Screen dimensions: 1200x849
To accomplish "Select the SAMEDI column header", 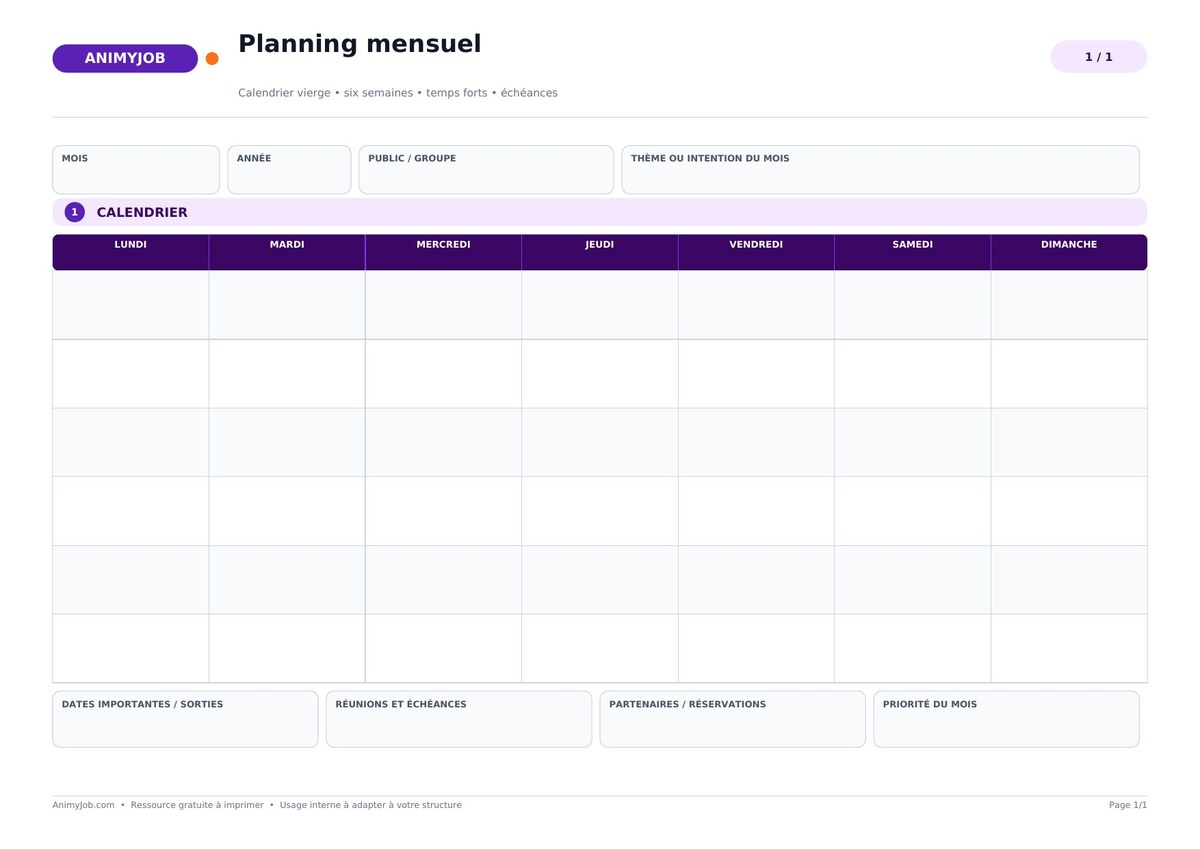I will tap(913, 252).
